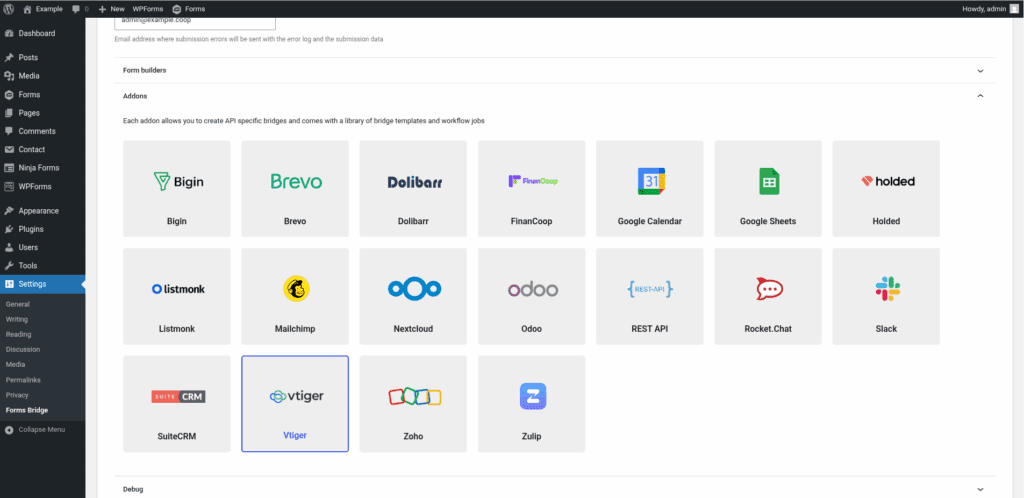
Task: Open Ninja Forms in the sidebar
Action: point(42,168)
